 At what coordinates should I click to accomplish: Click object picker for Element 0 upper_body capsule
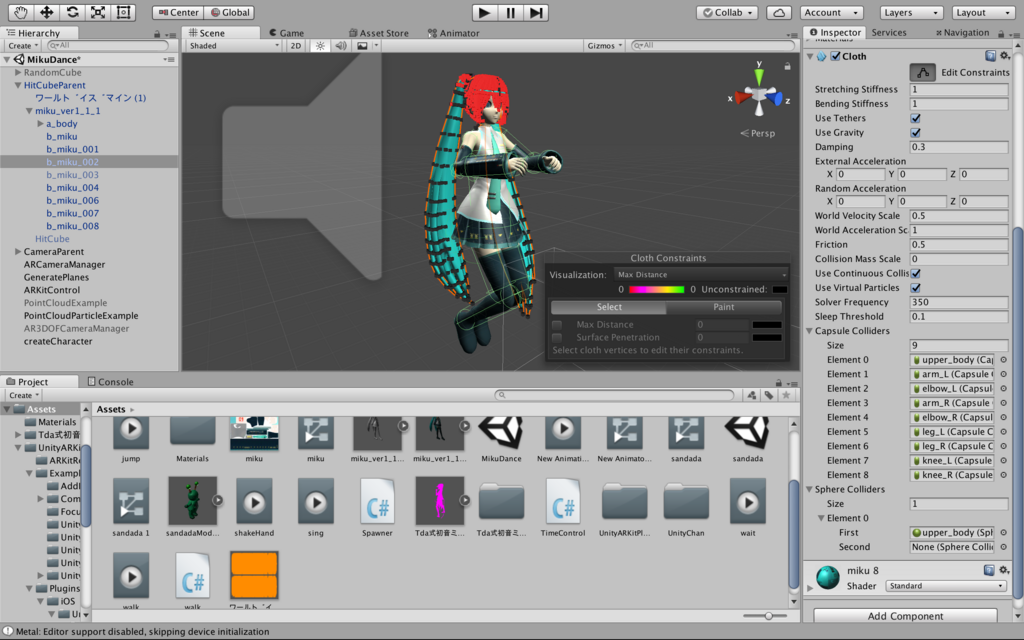click(1003, 360)
